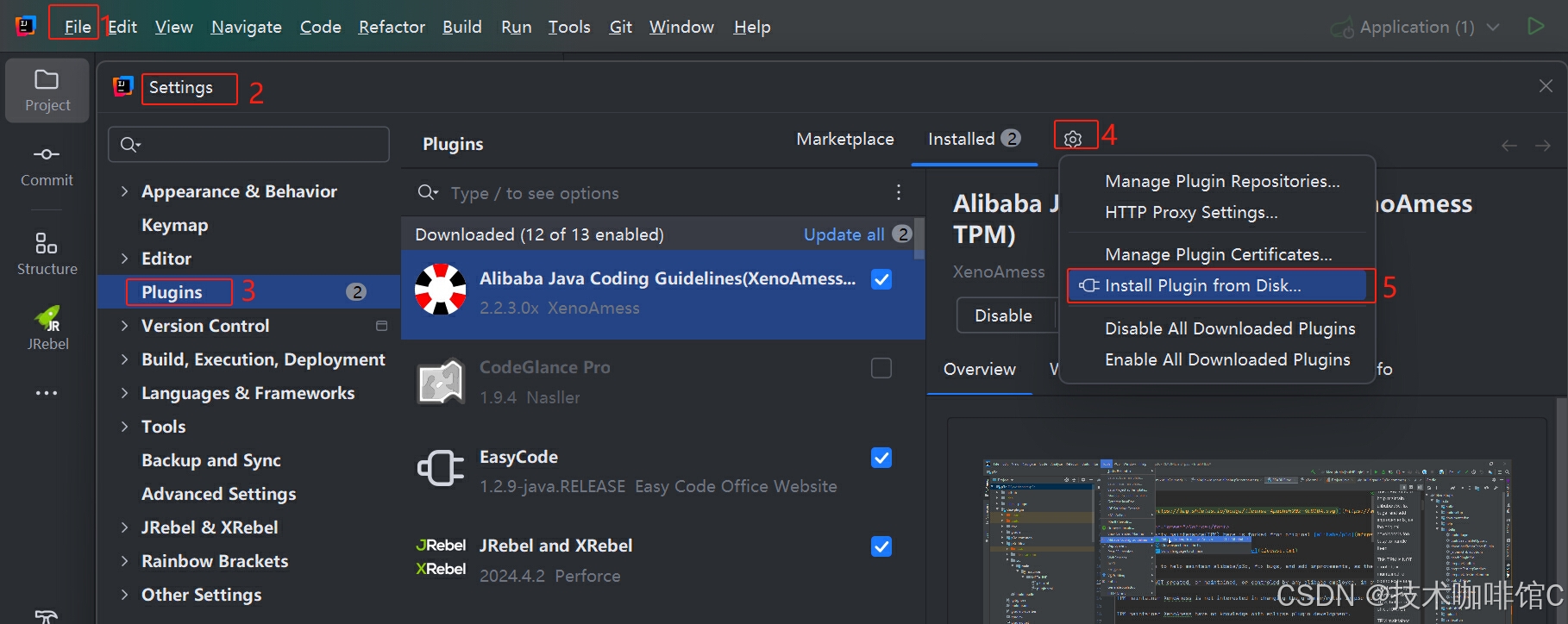Screen dimensions: 1568x624
Task: Select the Overview tab
Action: [980, 369]
